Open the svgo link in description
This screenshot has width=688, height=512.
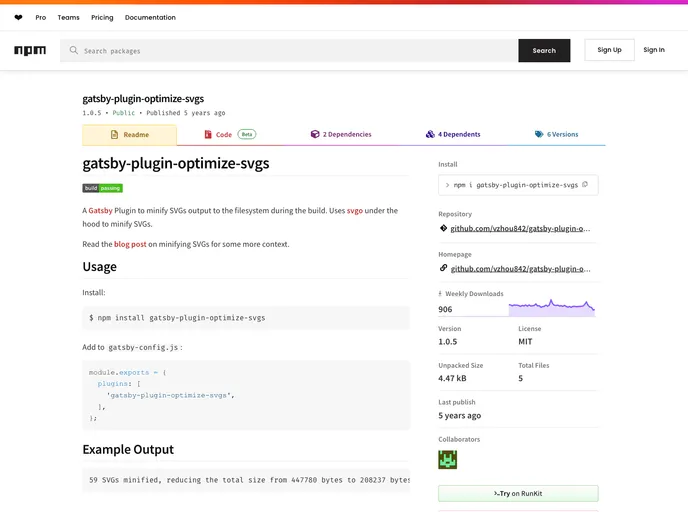point(355,211)
